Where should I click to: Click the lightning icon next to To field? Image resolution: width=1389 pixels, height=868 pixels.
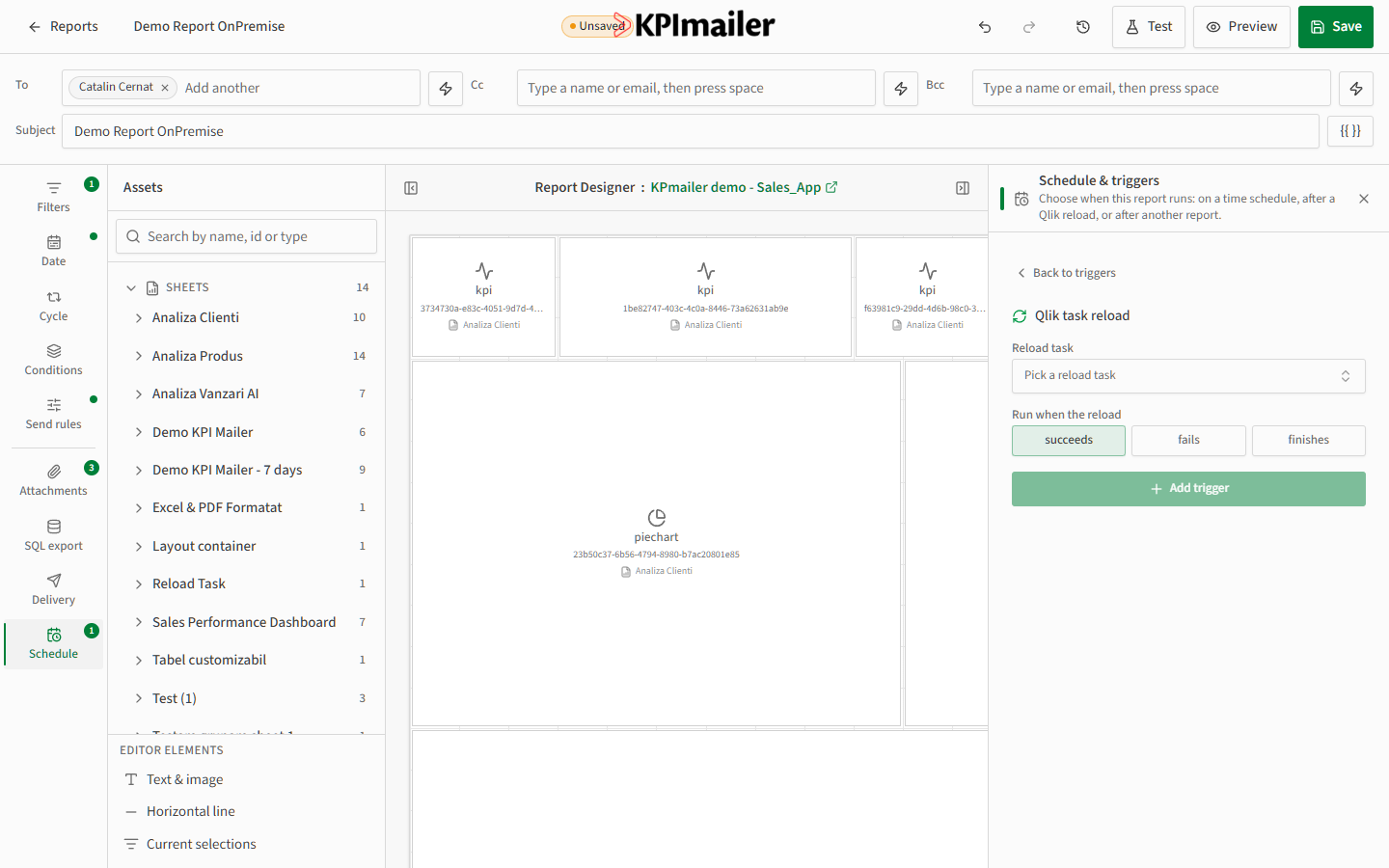[446, 88]
